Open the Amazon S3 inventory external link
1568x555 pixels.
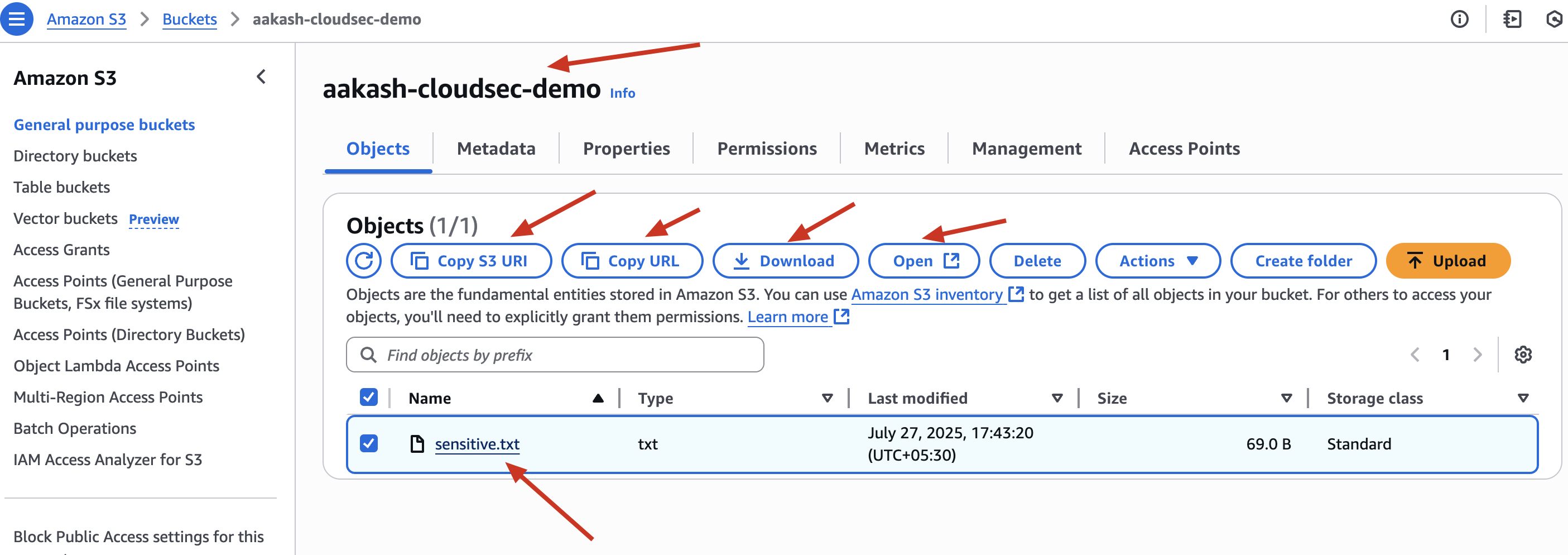937,295
